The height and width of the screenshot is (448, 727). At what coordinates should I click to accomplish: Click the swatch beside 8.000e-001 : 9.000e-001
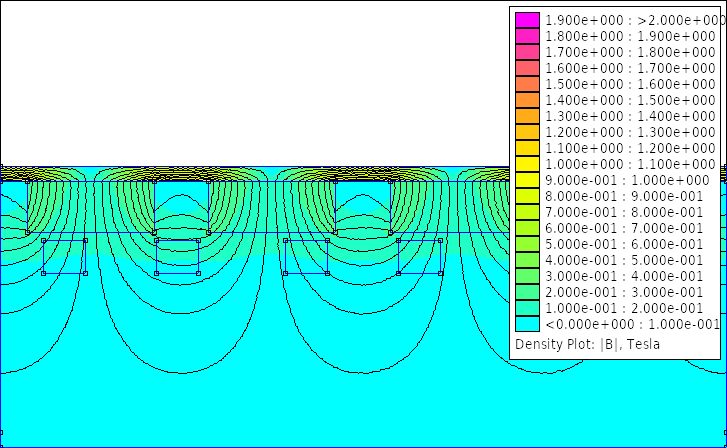(527, 196)
